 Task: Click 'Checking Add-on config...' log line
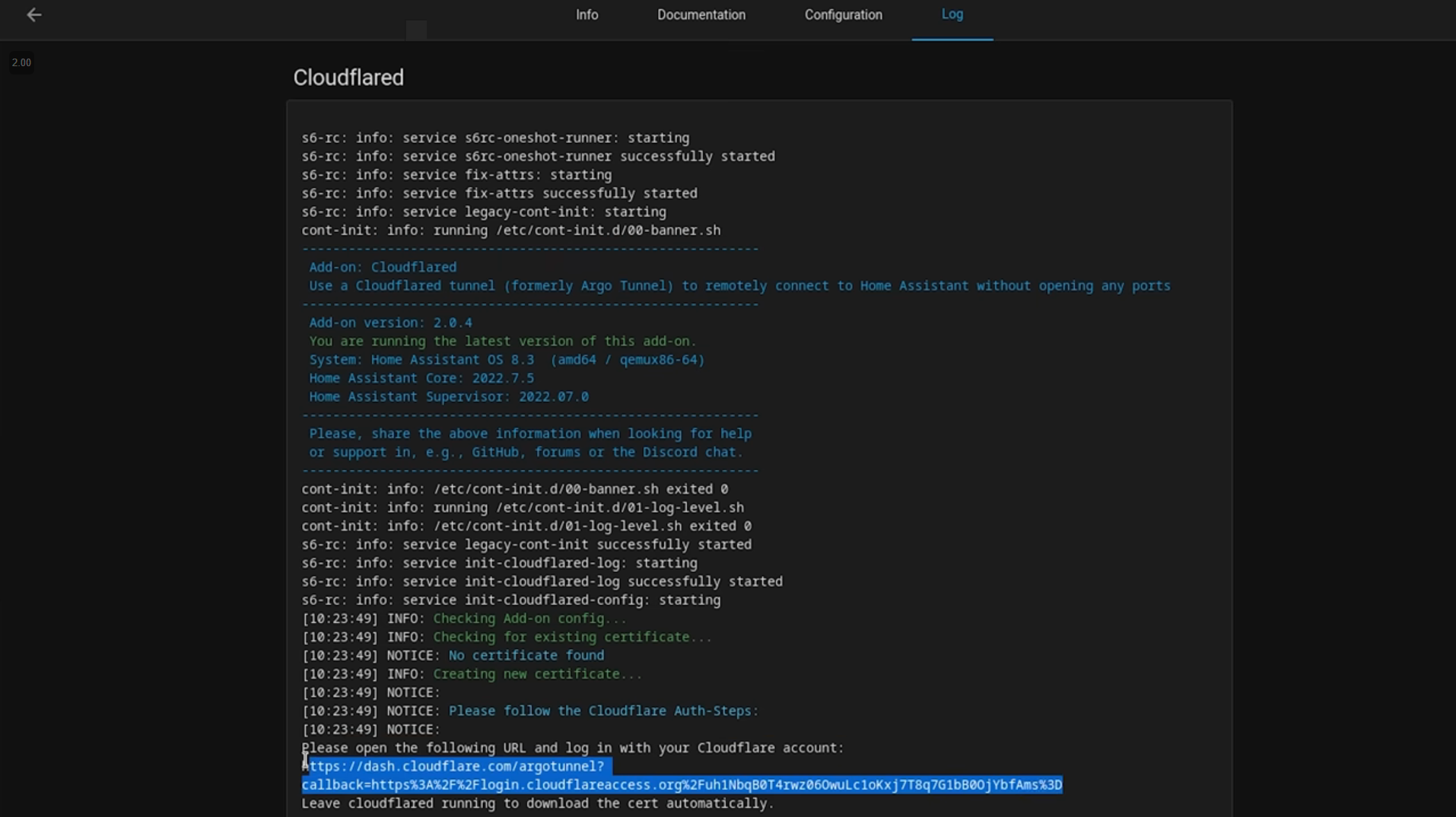(x=464, y=618)
